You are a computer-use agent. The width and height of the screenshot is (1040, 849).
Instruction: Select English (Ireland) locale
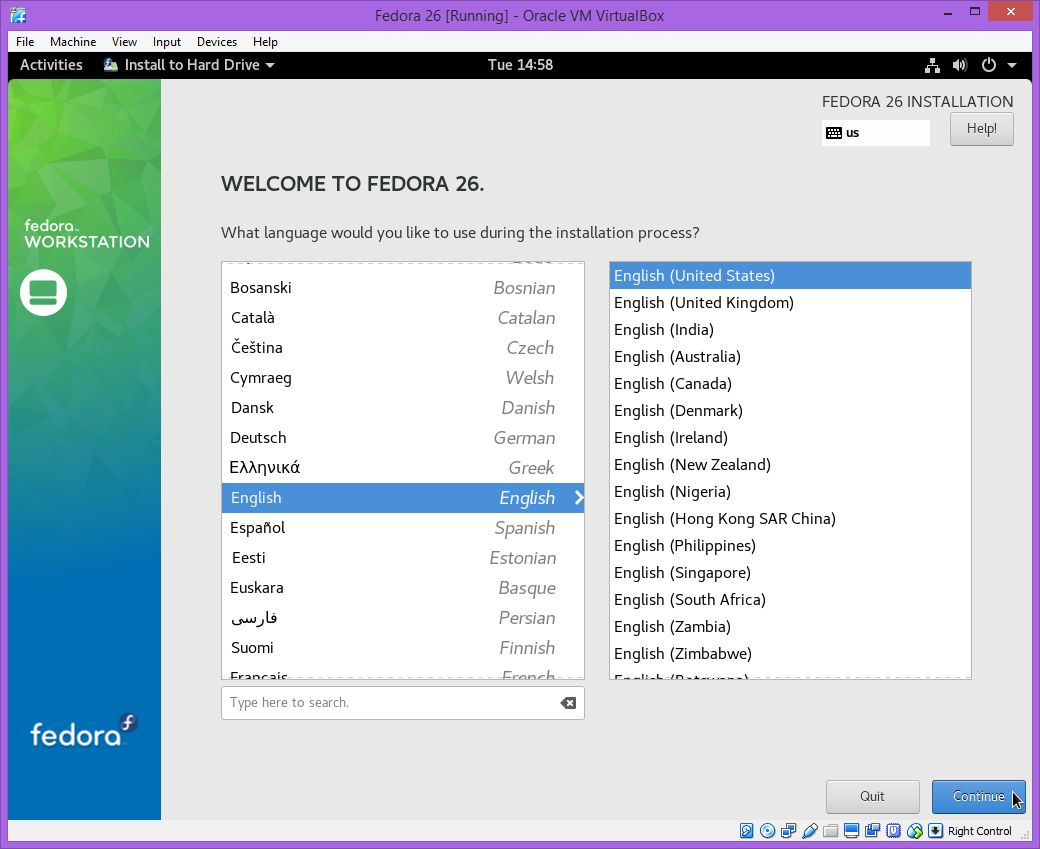pyautogui.click(x=790, y=438)
